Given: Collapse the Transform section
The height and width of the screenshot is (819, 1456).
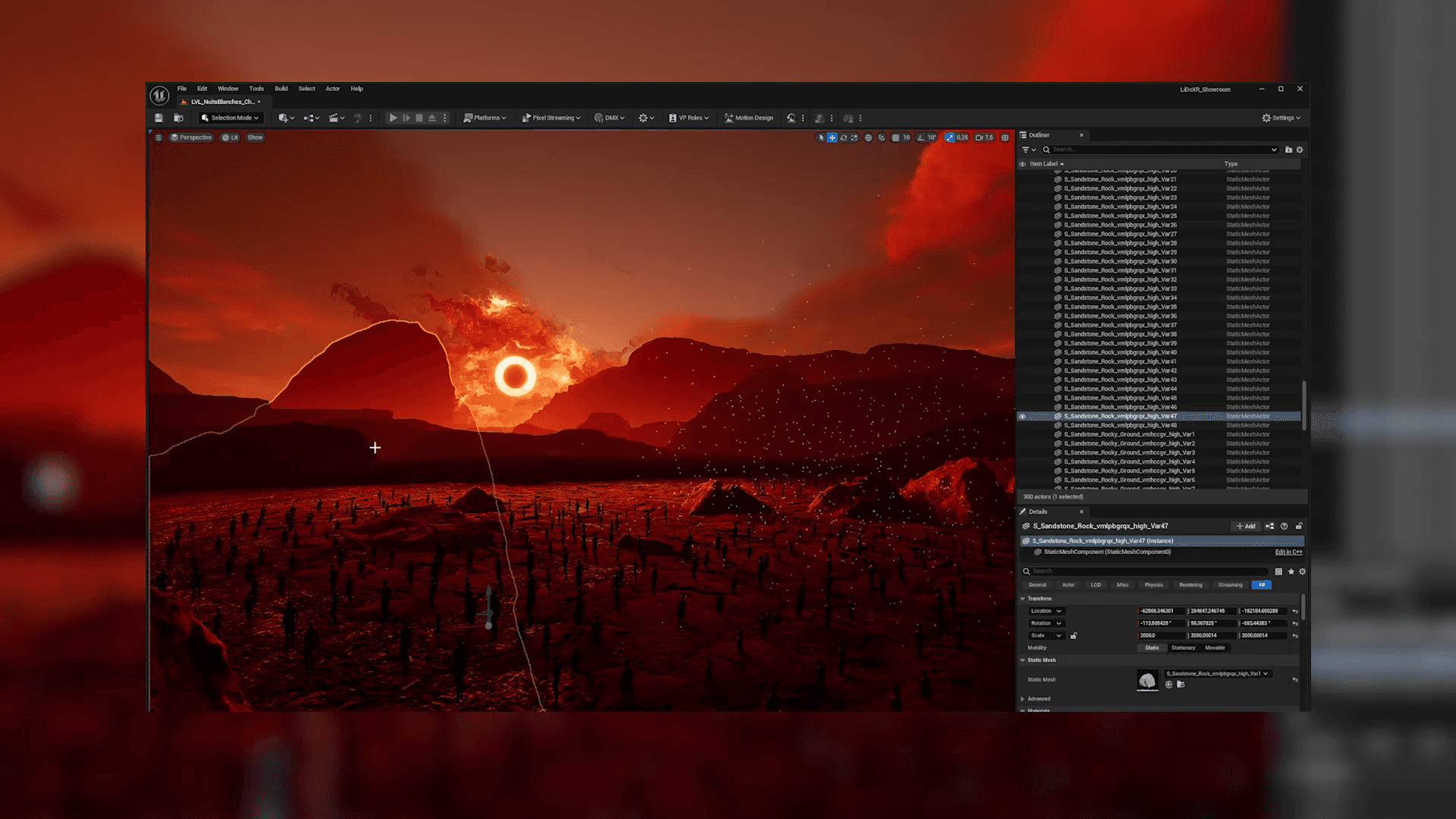Looking at the screenshot, I should (x=1023, y=598).
